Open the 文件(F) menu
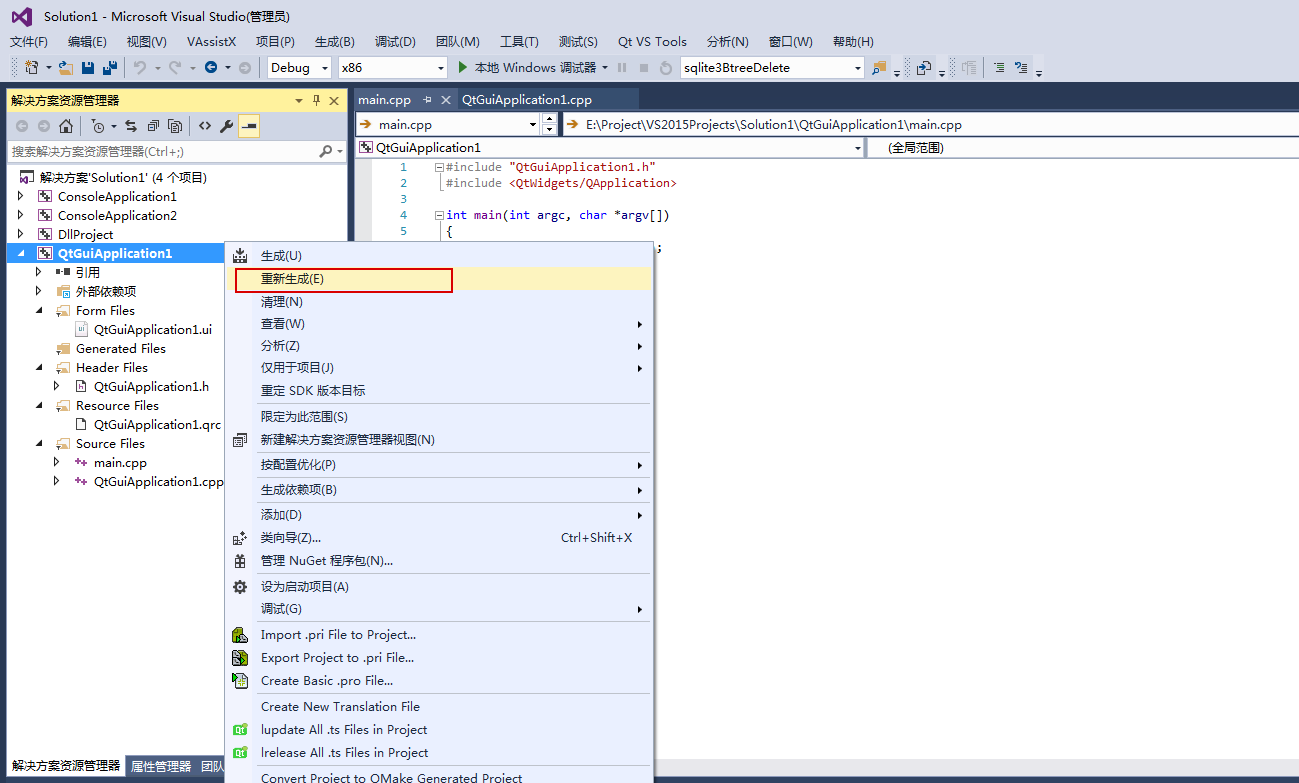The image size is (1299, 783). point(29,41)
